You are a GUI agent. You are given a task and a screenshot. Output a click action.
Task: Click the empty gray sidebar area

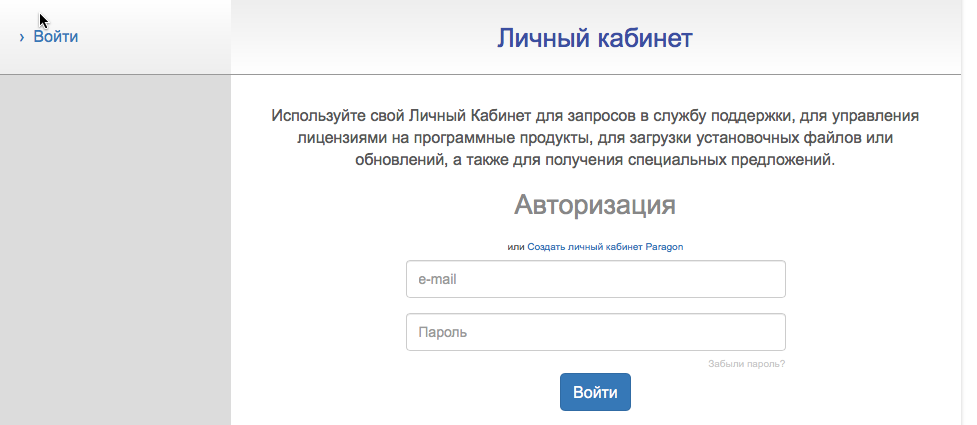coord(115,249)
